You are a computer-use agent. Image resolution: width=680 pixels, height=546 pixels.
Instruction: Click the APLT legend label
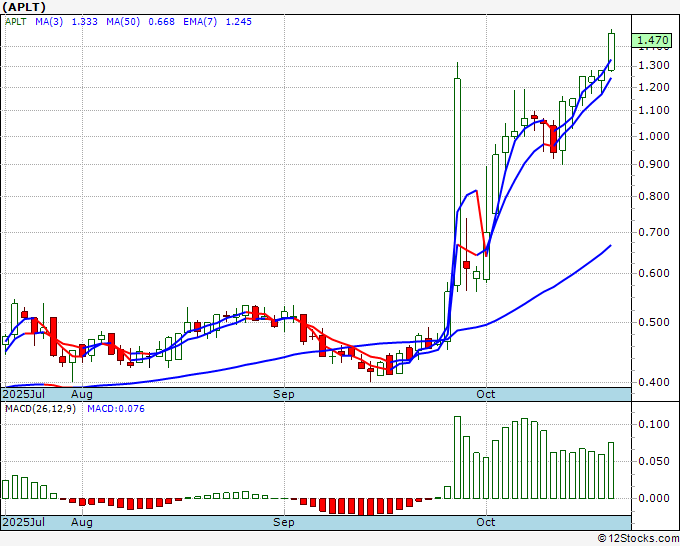[x=16, y=22]
